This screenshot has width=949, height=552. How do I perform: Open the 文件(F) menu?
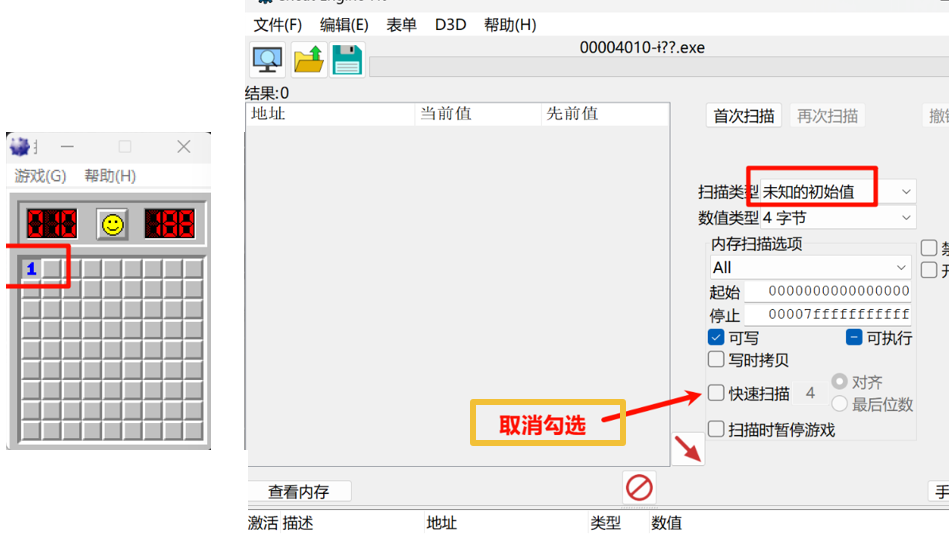click(x=277, y=25)
